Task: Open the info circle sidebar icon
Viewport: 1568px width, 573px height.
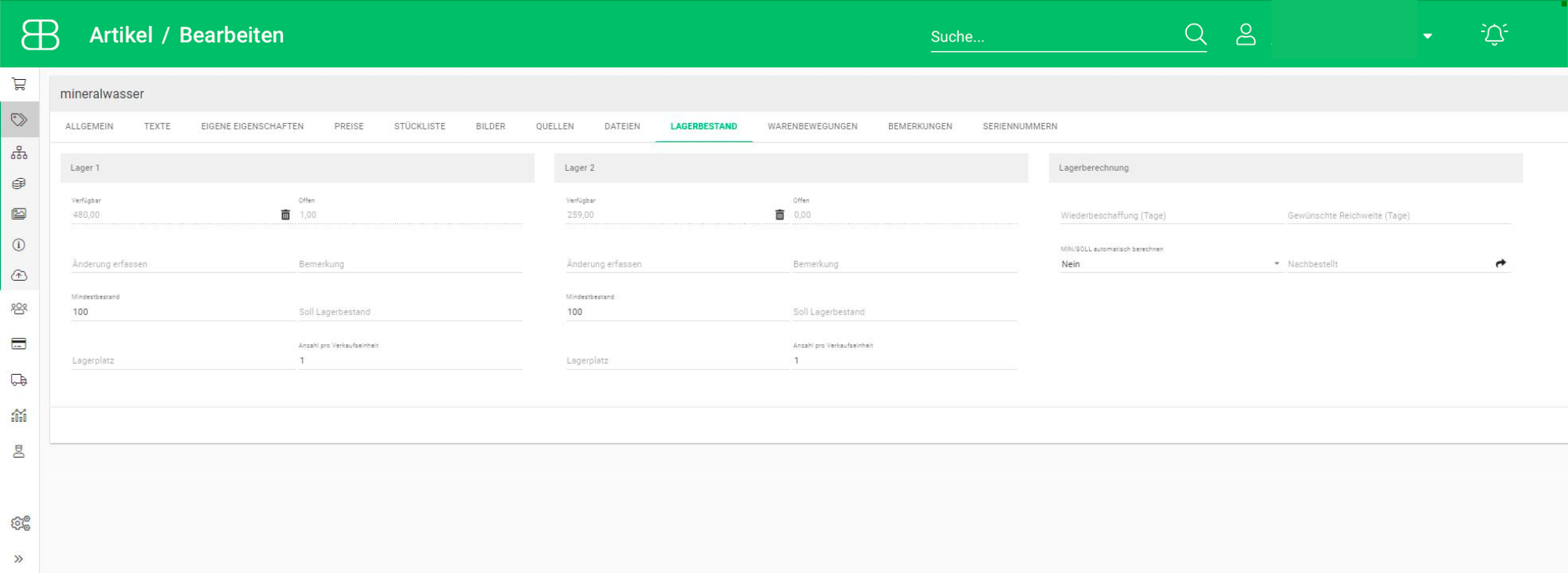Action: (x=20, y=245)
